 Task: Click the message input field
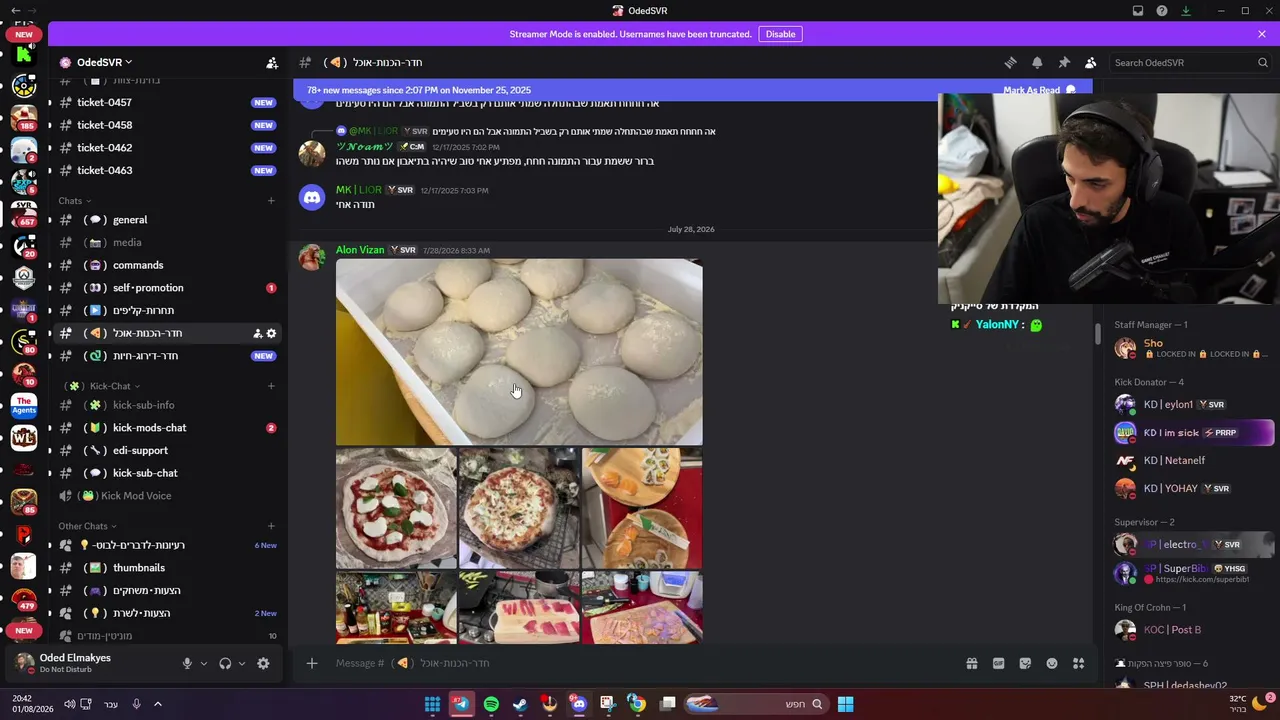coord(640,663)
